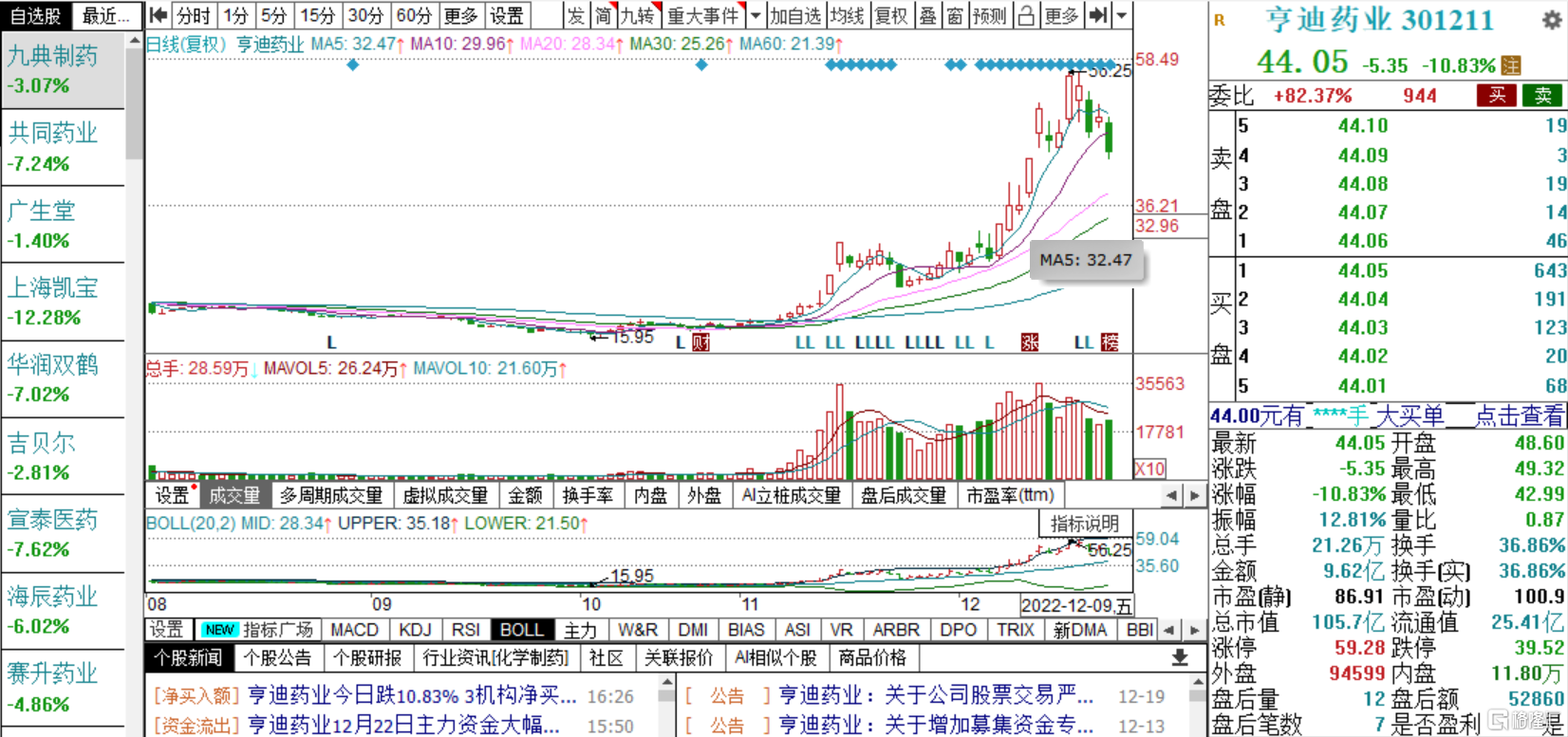Image resolution: width=1568 pixels, height=737 pixels.
Task: Toggle 均线 moving averages display
Action: (847, 15)
